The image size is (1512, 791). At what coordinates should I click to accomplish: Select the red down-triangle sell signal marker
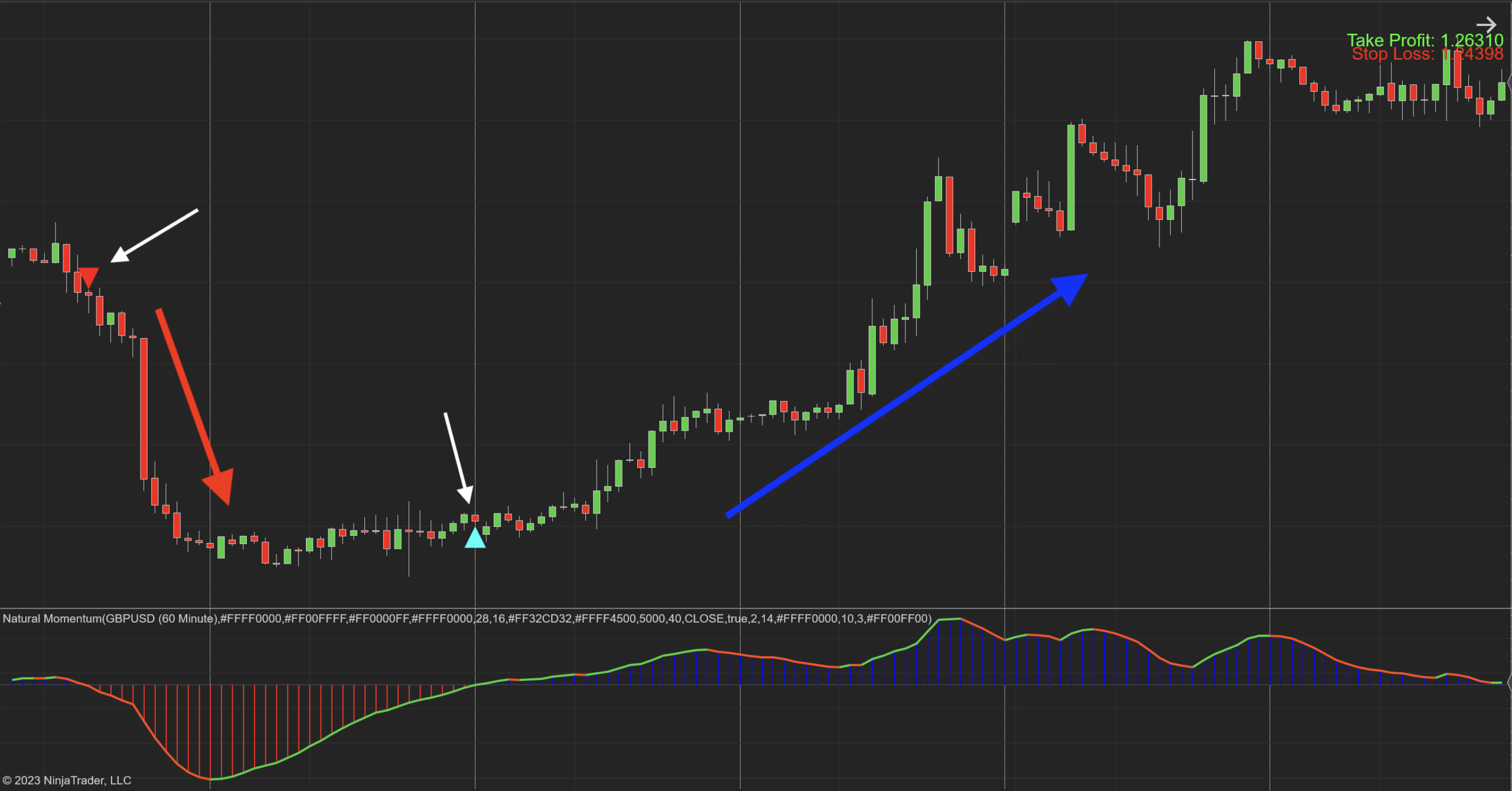click(88, 277)
